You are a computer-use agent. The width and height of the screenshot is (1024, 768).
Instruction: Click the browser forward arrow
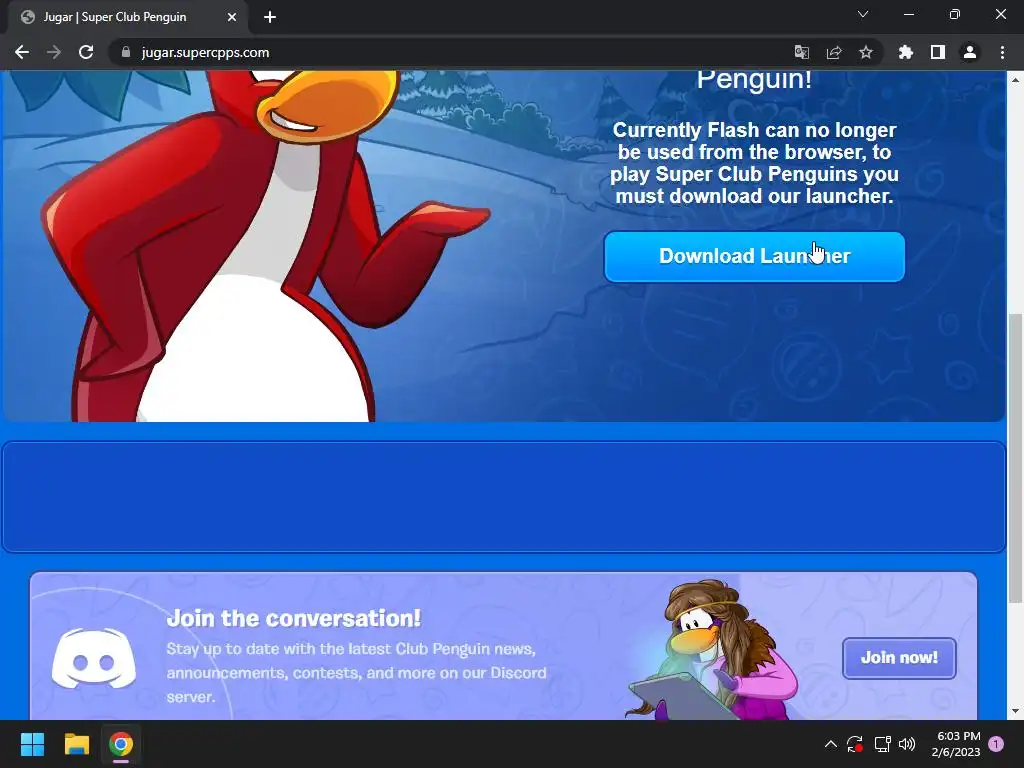pyautogui.click(x=54, y=52)
